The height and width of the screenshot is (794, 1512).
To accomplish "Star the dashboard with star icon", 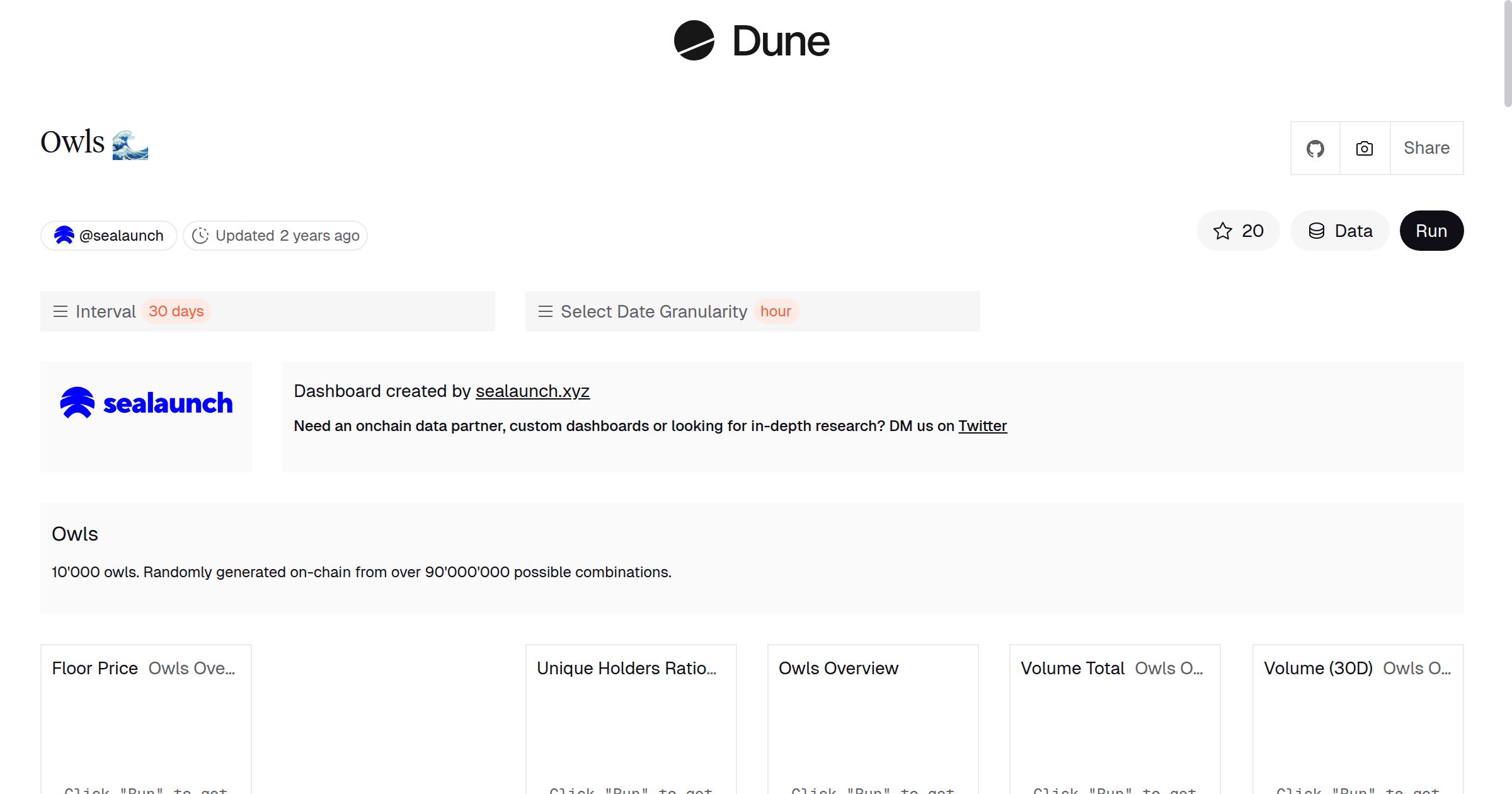I will click(x=1223, y=231).
